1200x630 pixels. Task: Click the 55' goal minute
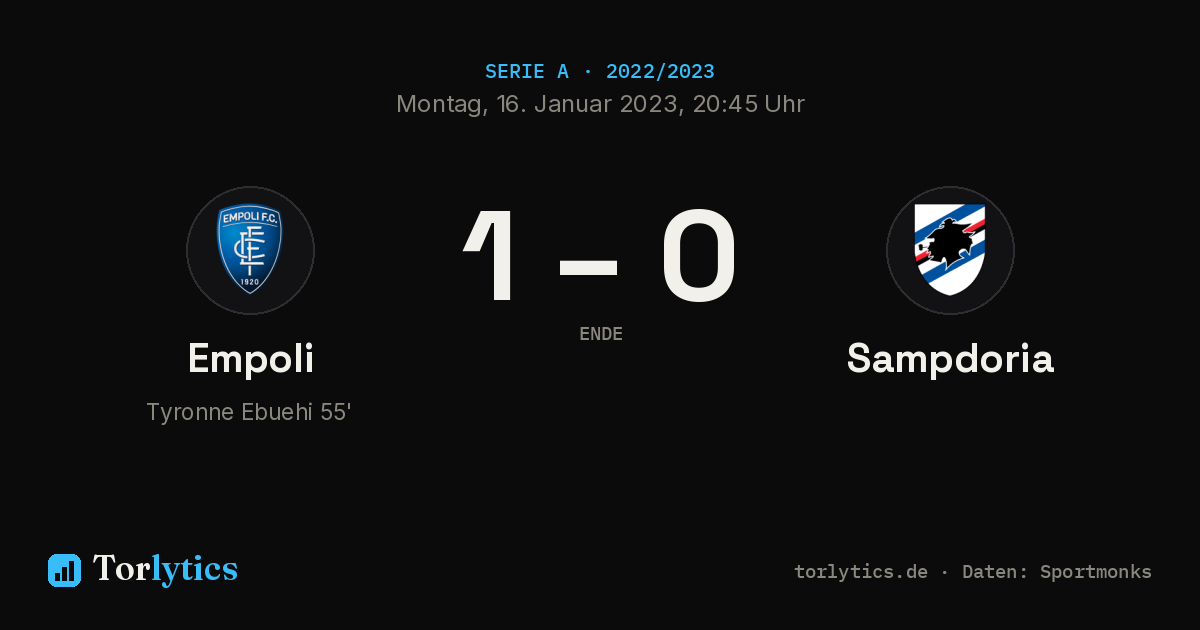[336, 411]
